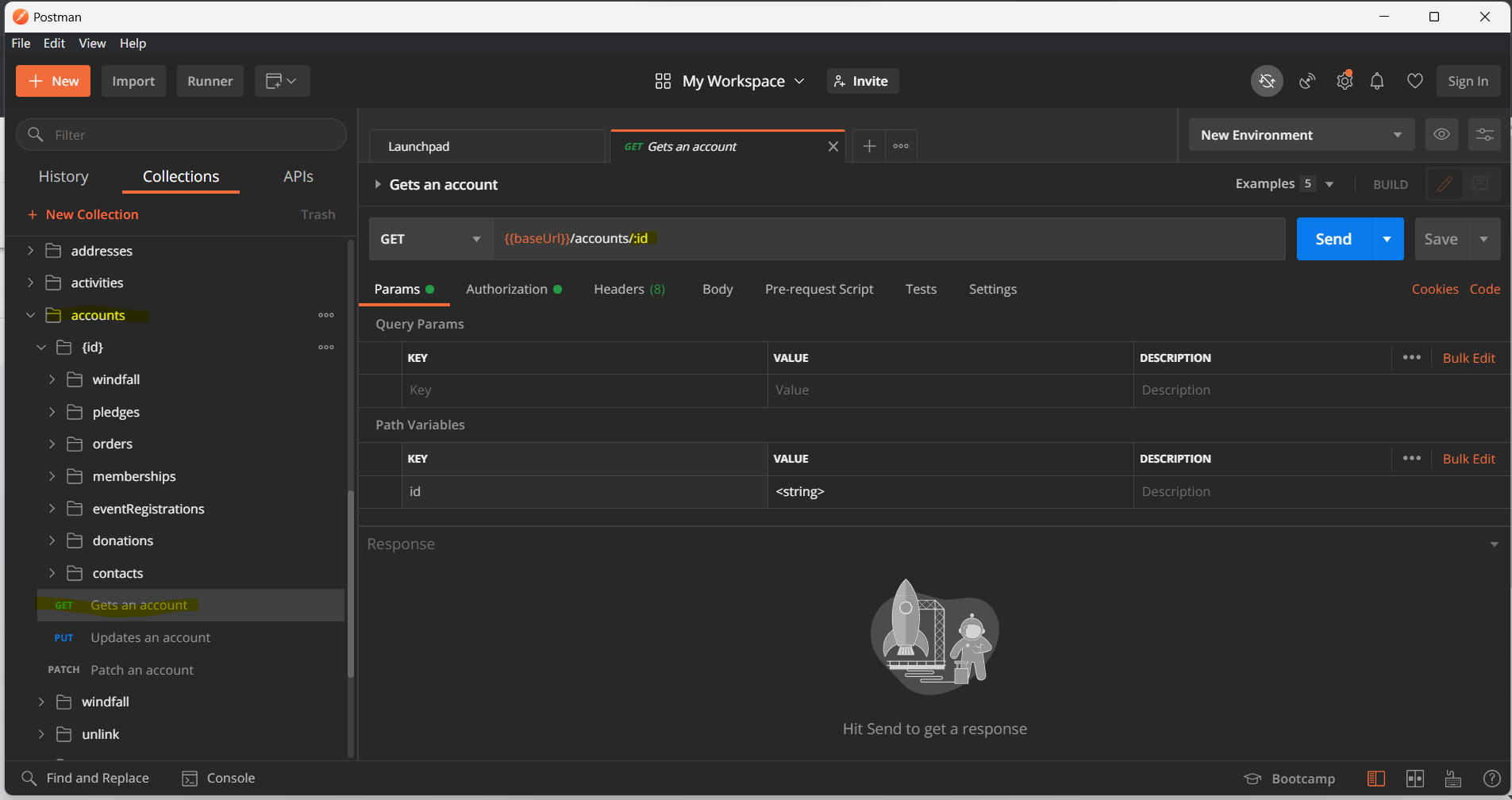Open the comments icon beside pencil
The height and width of the screenshot is (800, 1512).
[1480, 184]
